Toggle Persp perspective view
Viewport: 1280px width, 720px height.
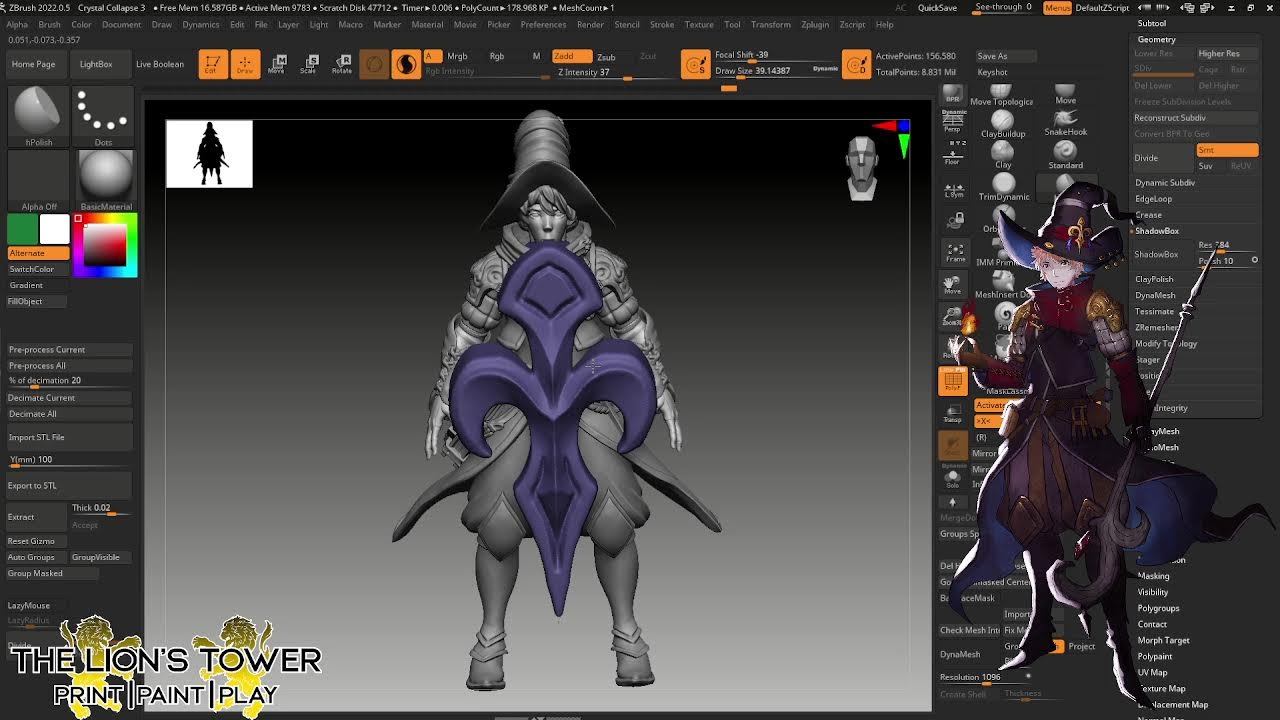point(953,122)
